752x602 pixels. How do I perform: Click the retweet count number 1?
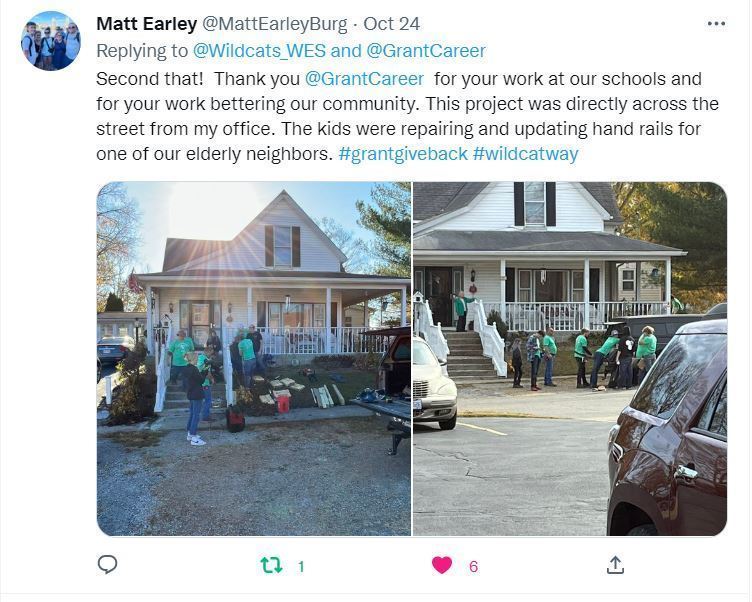click(x=301, y=567)
